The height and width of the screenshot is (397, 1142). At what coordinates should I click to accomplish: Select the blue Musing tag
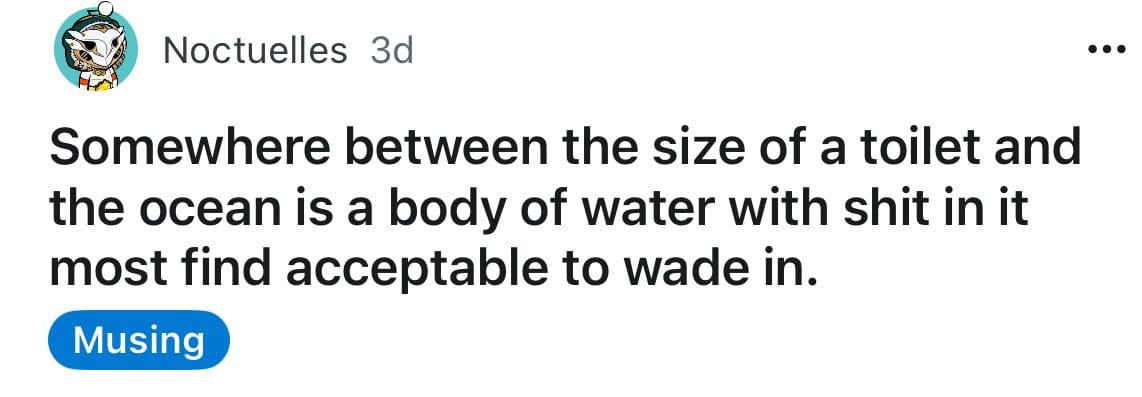coord(138,340)
